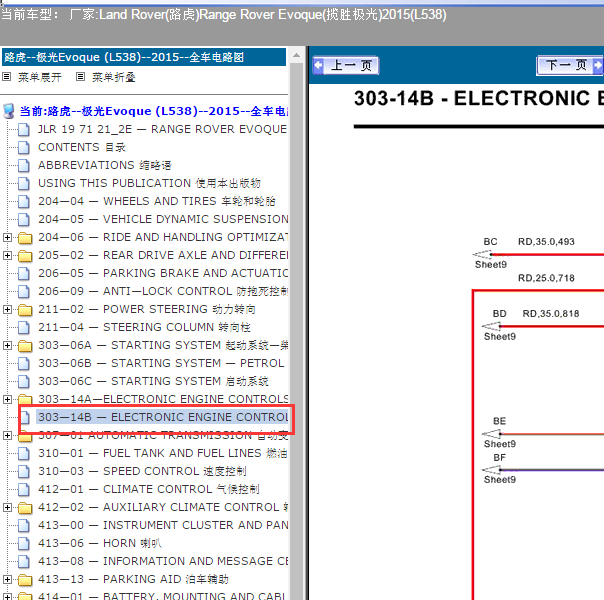This screenshot has width=604, height=600.
Task: Open 413-00 INSTRUMENT CLUSTER AND PANEL page
Action: click(x=163, y=525)
